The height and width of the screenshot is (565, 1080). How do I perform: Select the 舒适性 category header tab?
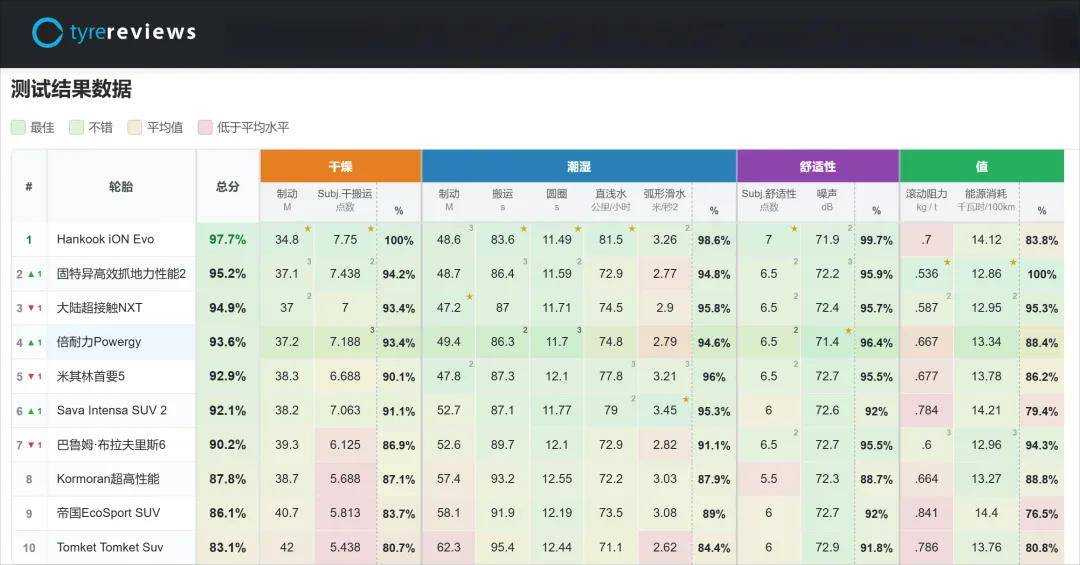tap(818, 166)
